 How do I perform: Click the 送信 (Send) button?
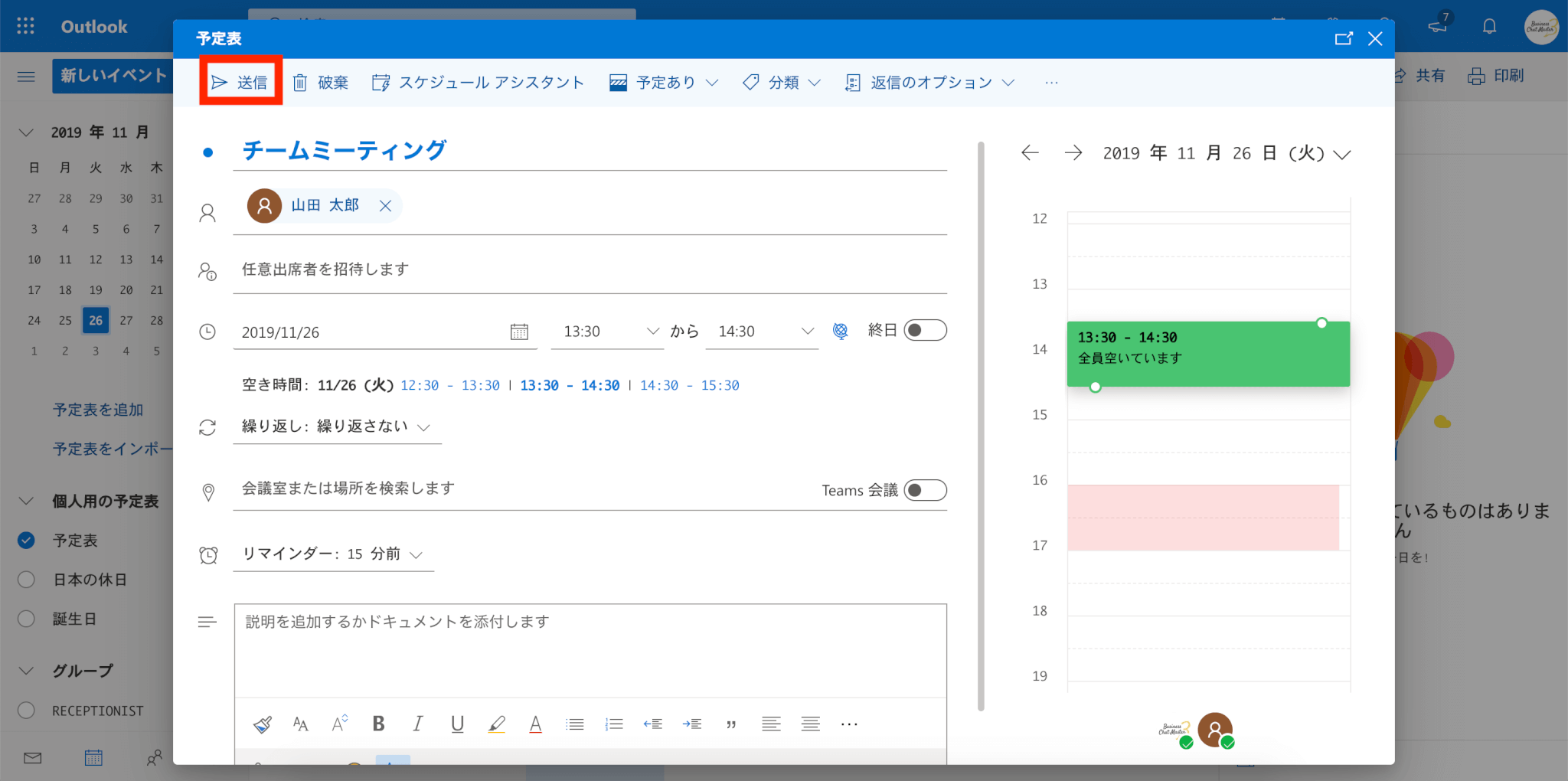240,82
